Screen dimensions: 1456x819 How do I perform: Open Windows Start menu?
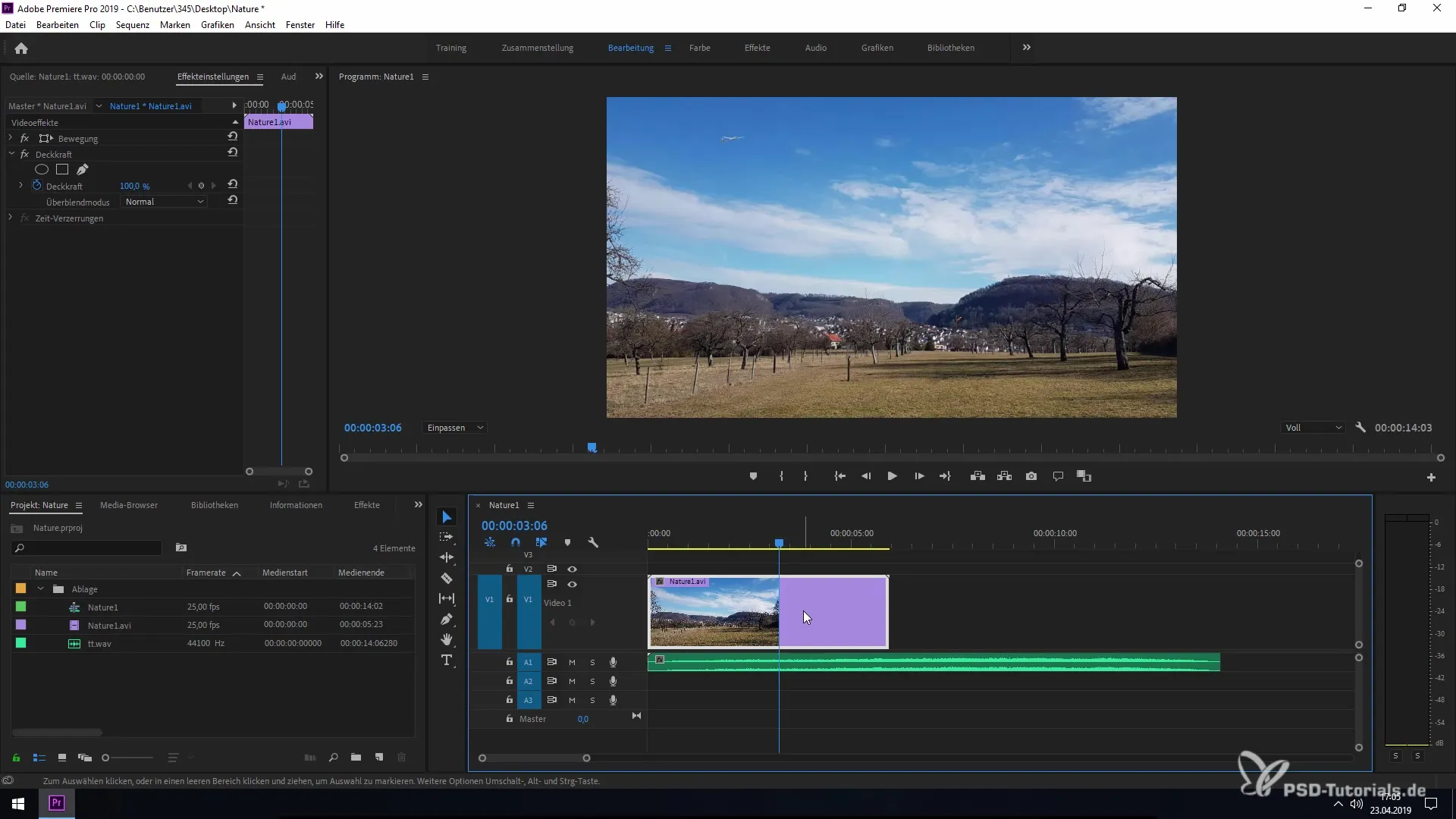[18, 803]
